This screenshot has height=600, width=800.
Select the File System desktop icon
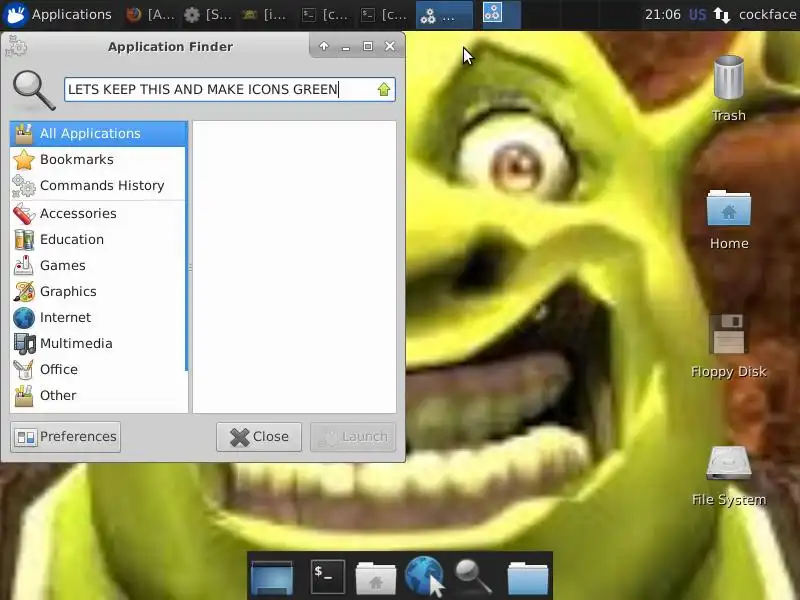point(729,476)
